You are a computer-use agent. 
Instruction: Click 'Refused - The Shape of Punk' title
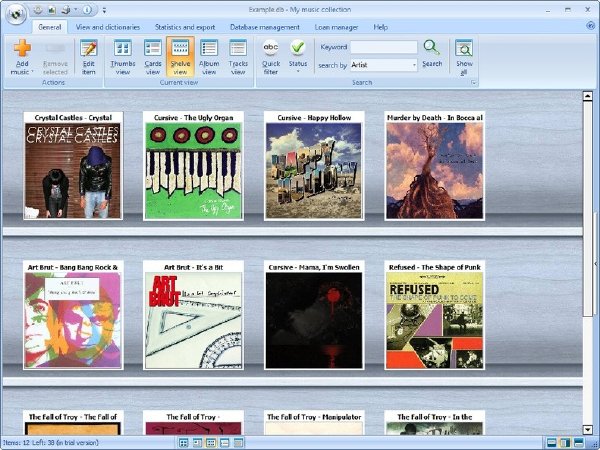434,267
